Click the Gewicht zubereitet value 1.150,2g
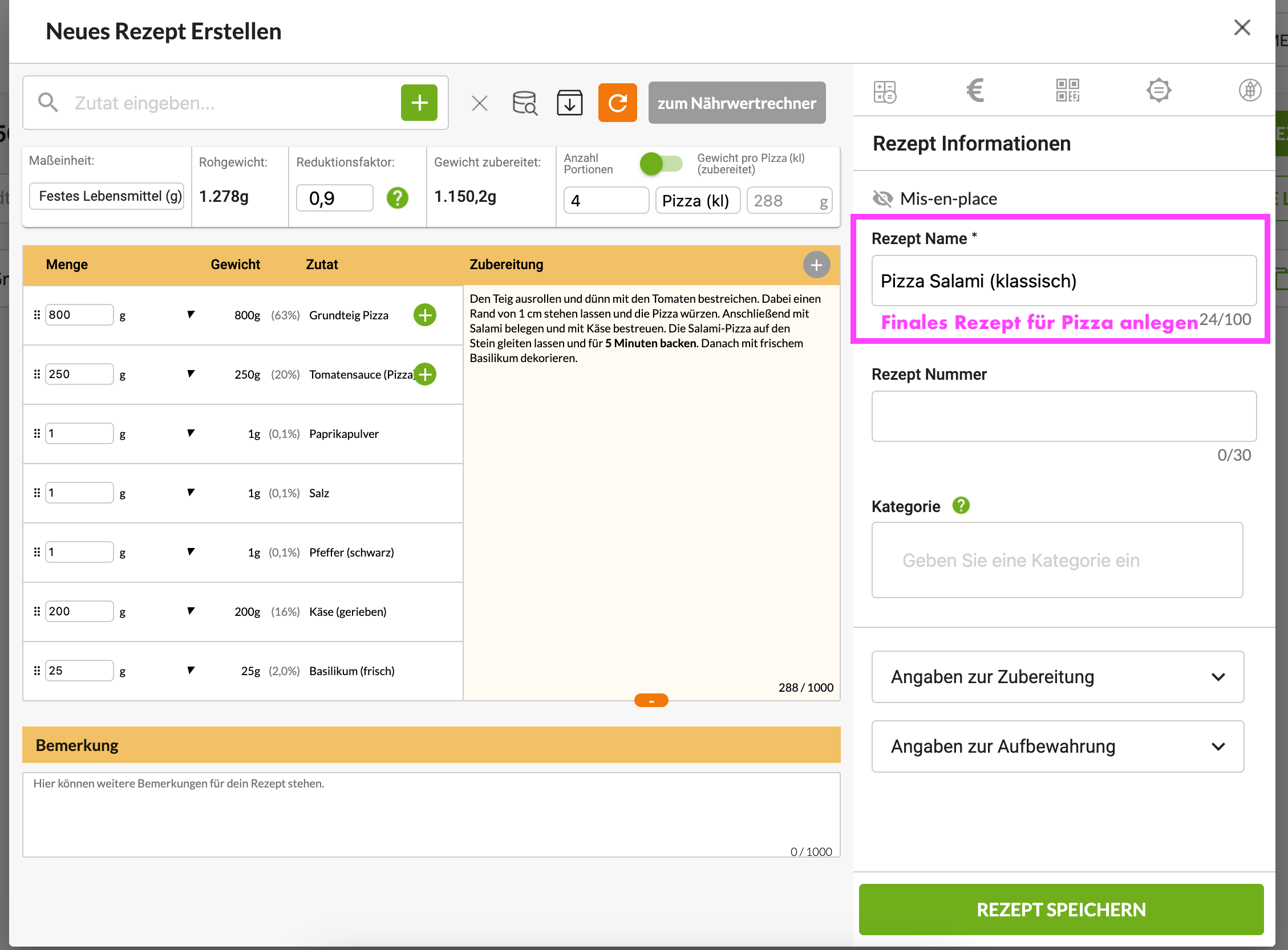The height and width of the screenshot is (950, 1288). [x=465, y=197]
